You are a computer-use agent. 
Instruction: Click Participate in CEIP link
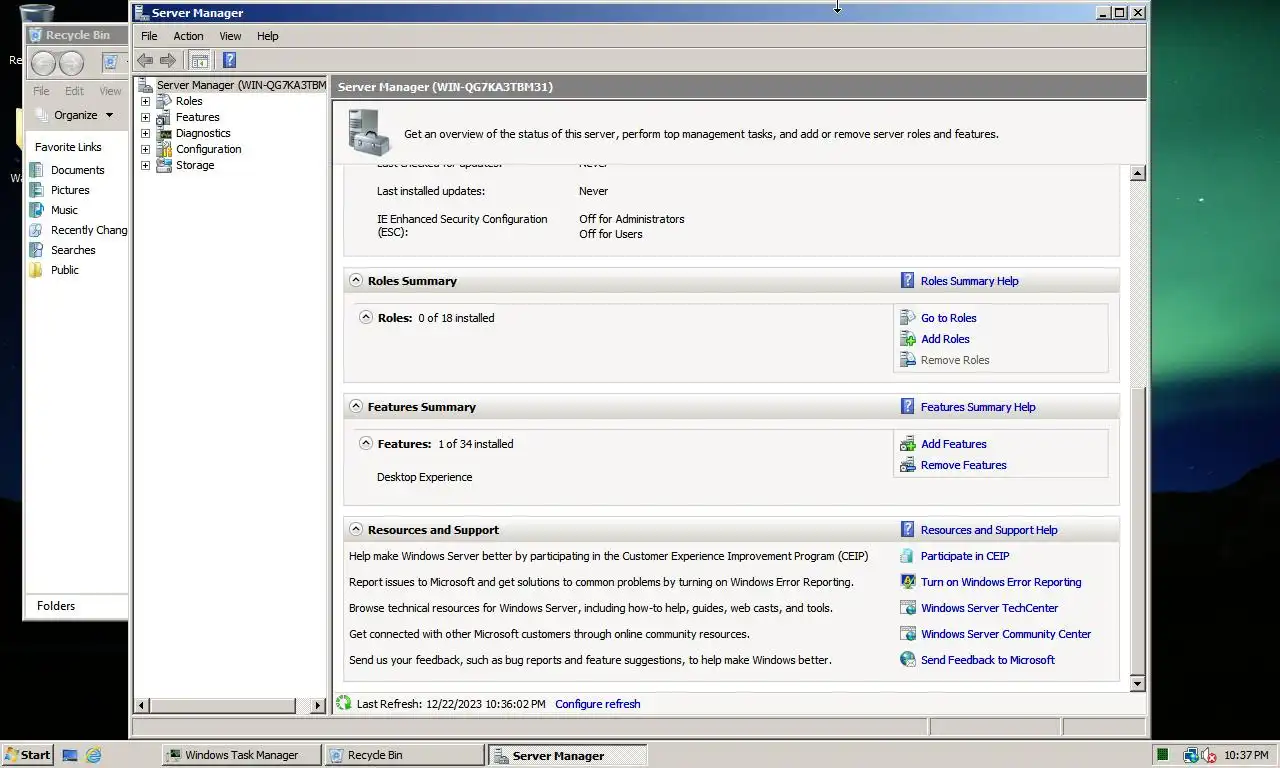click(965, 556)
